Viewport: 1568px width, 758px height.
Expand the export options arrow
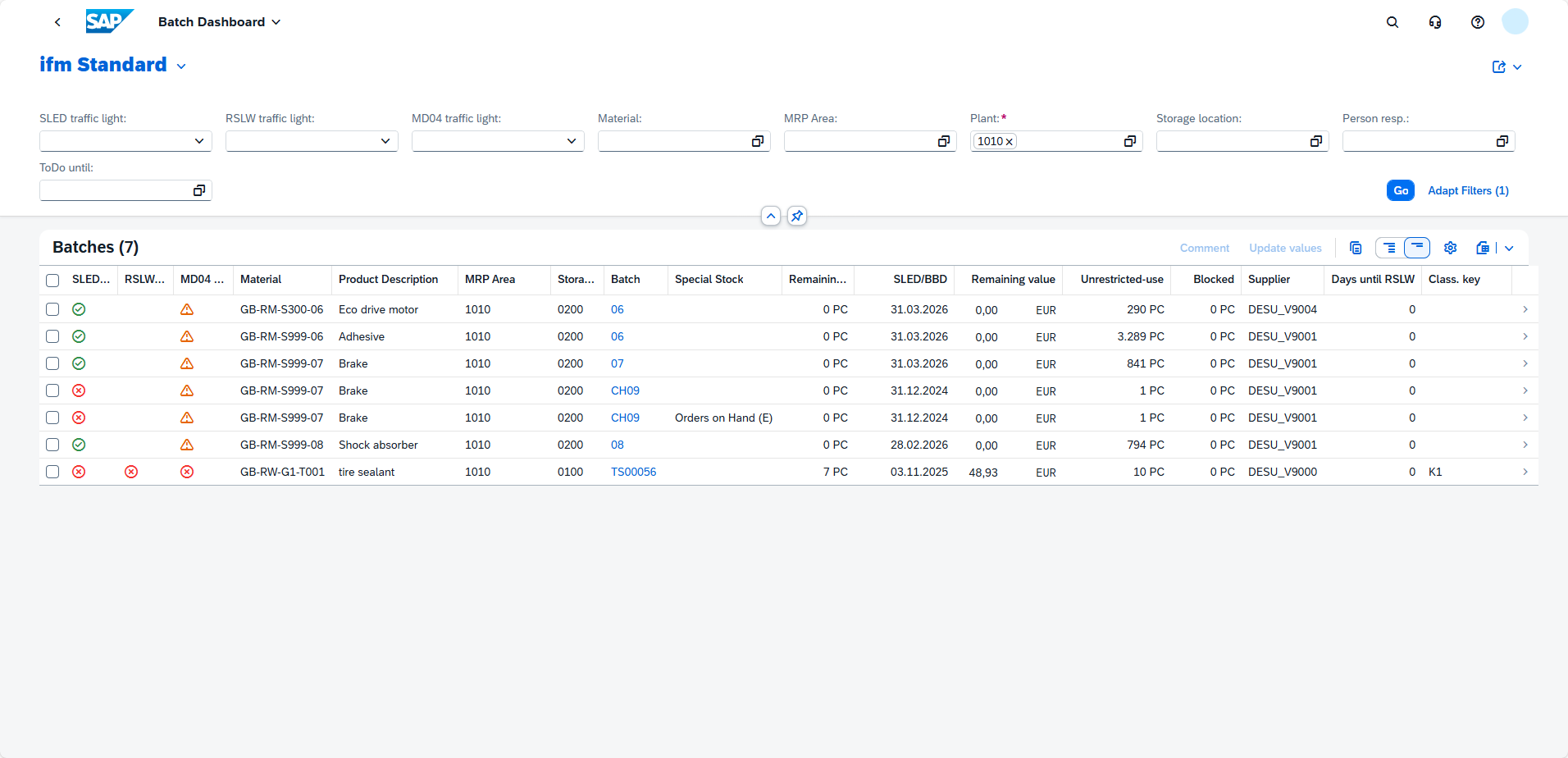tap(1509, 248)
